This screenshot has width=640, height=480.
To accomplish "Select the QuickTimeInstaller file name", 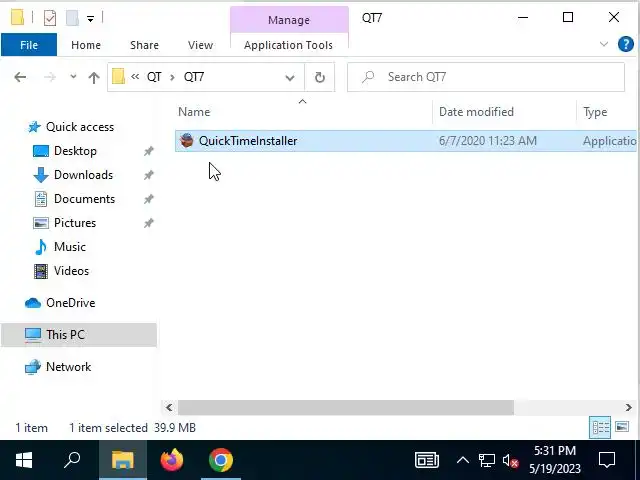I will point(248,141).
